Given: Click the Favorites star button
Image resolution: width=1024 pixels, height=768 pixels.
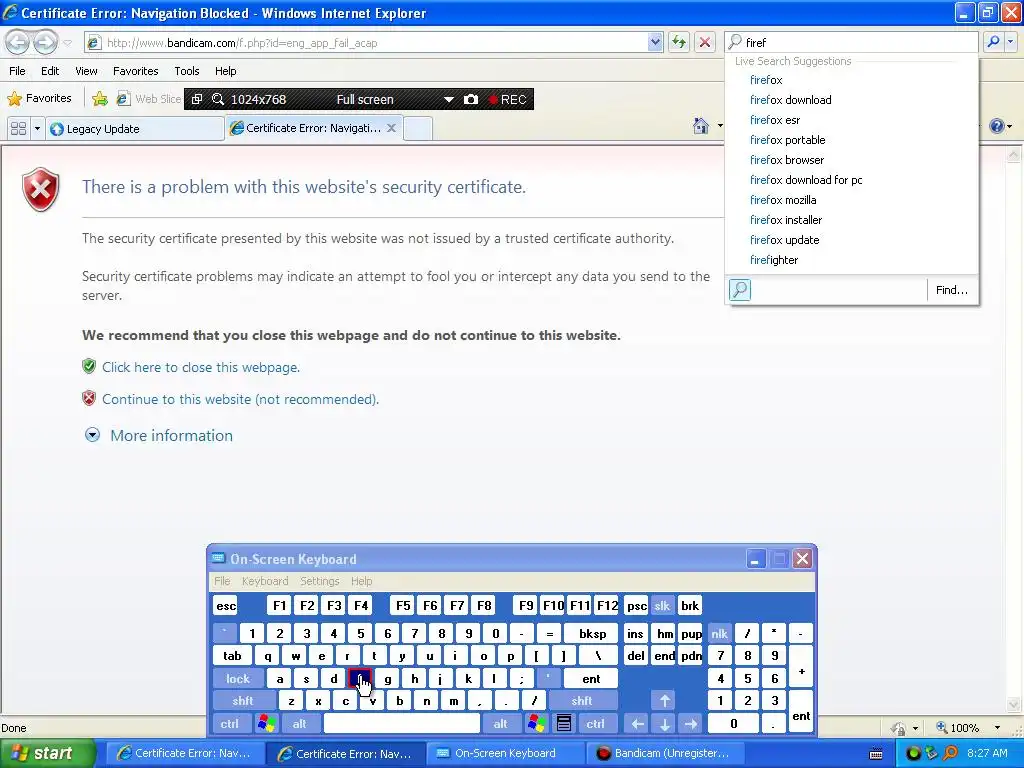Looking at the screenshot, I should tap(39, 99).
